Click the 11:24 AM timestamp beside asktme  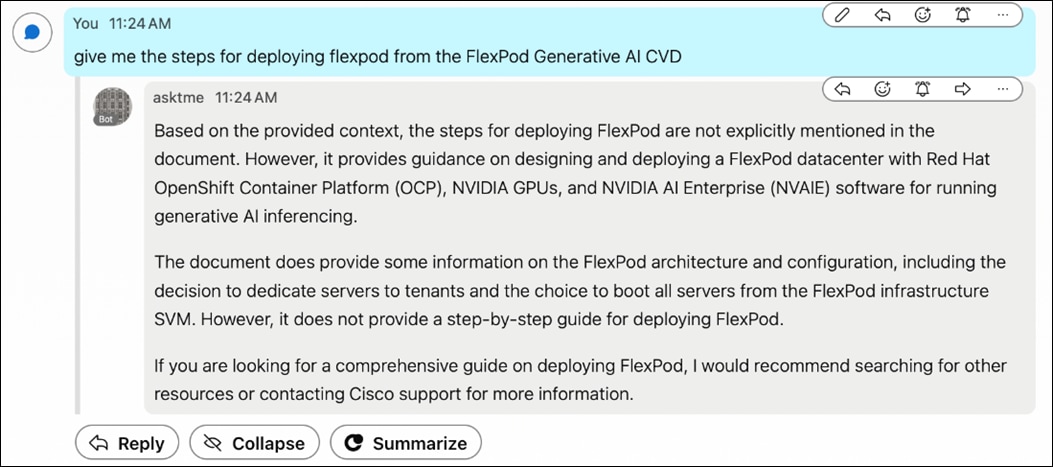coord(245,97)
